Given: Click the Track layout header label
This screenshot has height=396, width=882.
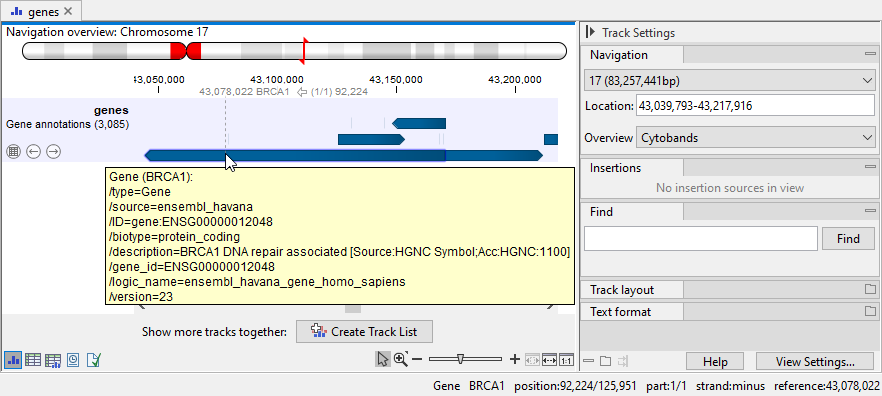Looking at the screenshot, I should click(x=622, y=290).
